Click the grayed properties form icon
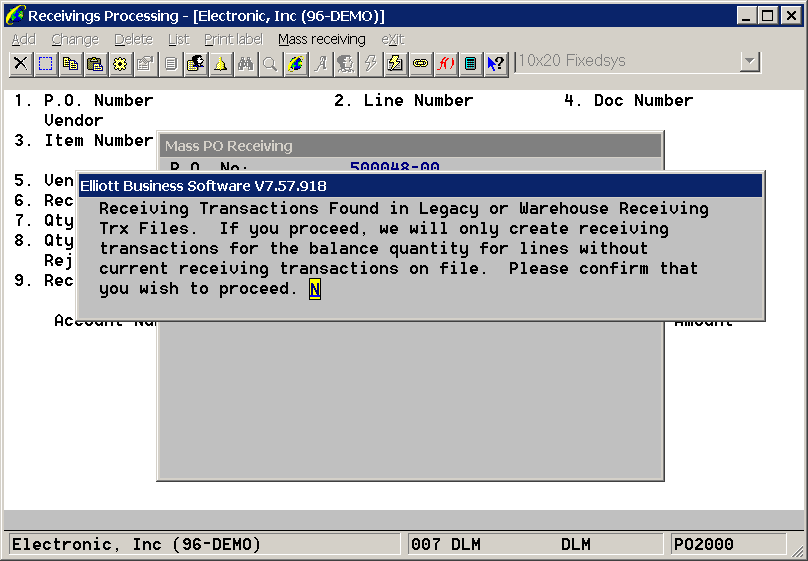 (145, 64)
